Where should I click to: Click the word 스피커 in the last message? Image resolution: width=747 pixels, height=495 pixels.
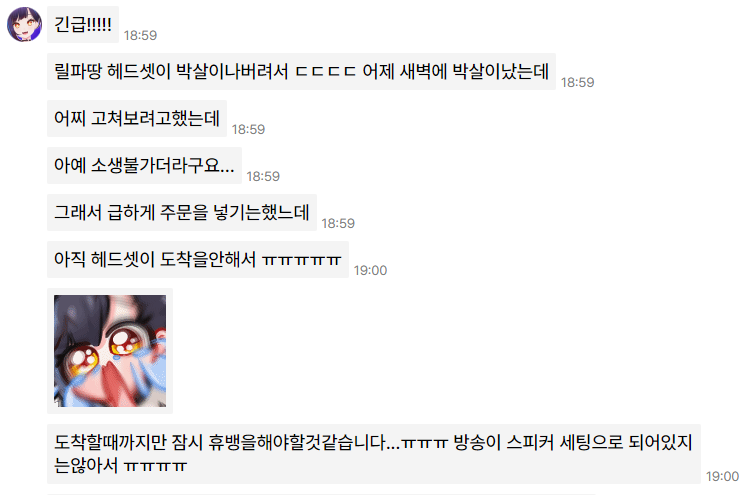(530, 443)
